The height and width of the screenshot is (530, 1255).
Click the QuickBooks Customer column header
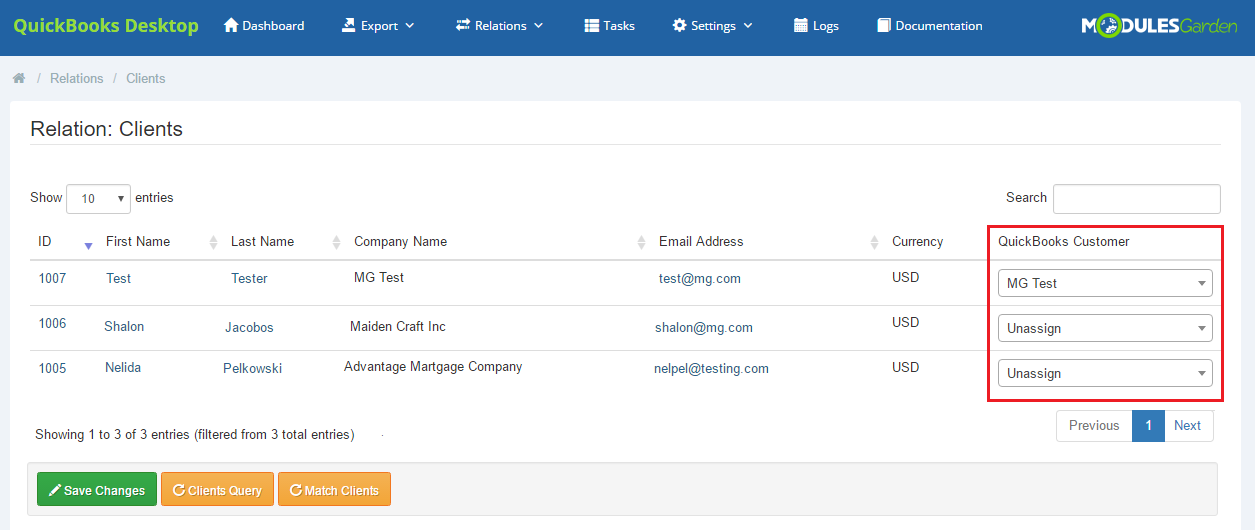[x=1063, y=241]
